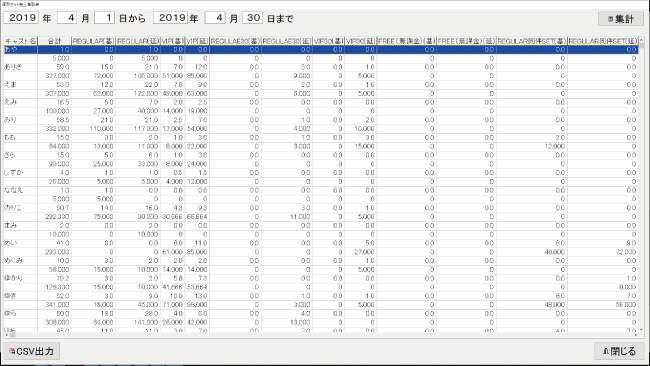Click the start year field showing 2019
Image resolution: width=650 pixels, height=366 pixels.
click(x=22, y=18)
